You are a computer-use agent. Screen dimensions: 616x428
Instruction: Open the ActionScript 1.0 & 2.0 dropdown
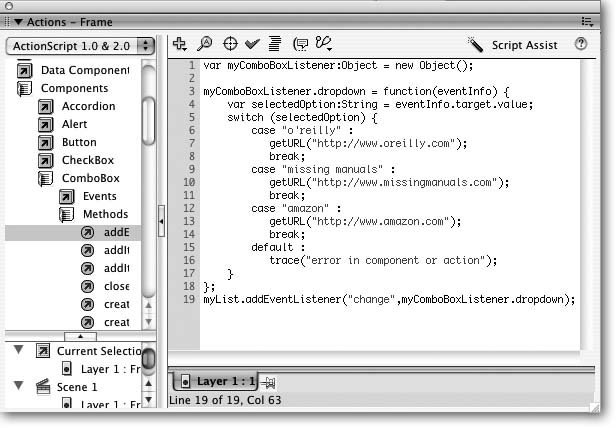[79, 46]
